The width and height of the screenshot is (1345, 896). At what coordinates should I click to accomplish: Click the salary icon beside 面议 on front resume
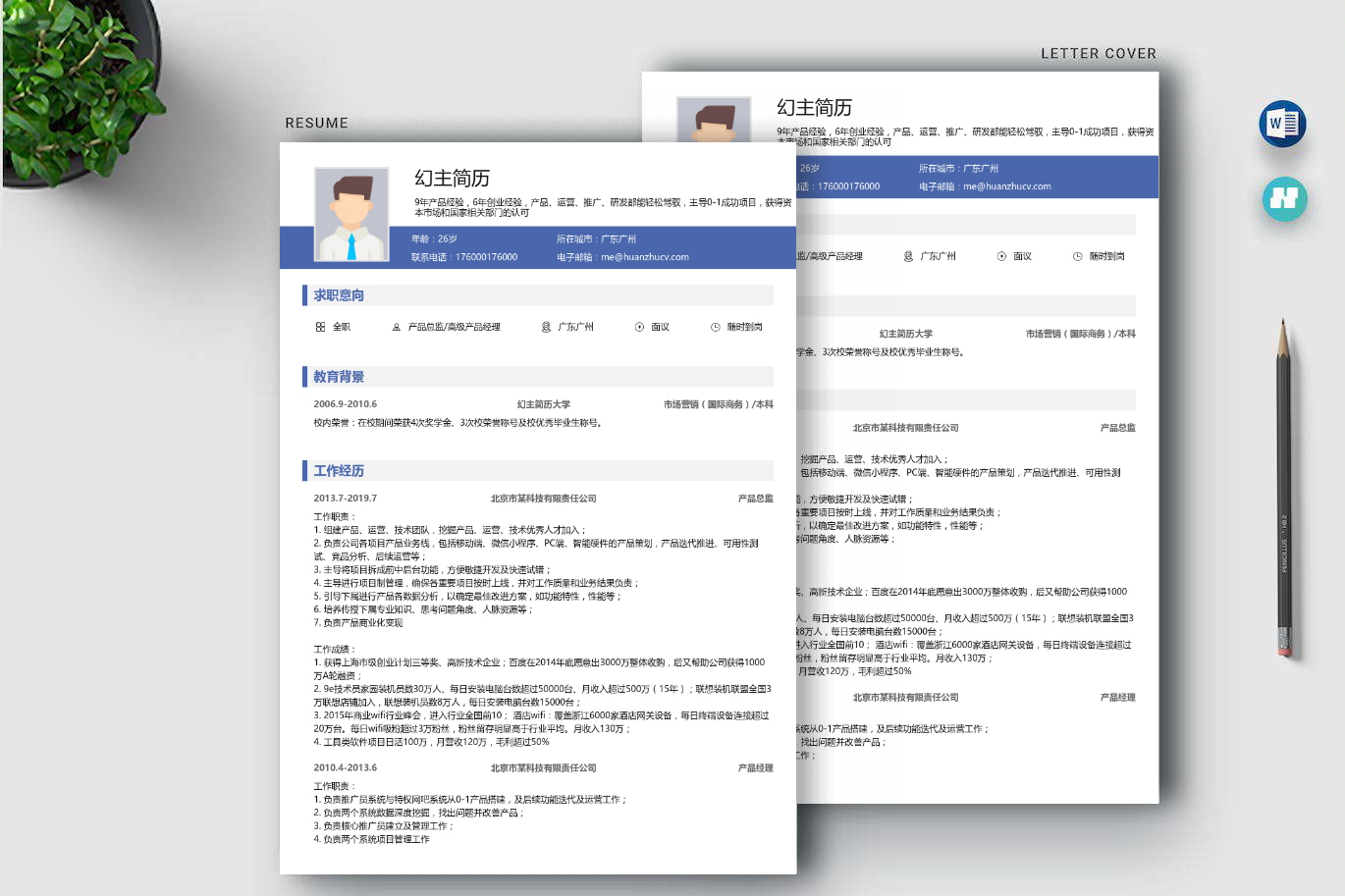coord(639,327)
